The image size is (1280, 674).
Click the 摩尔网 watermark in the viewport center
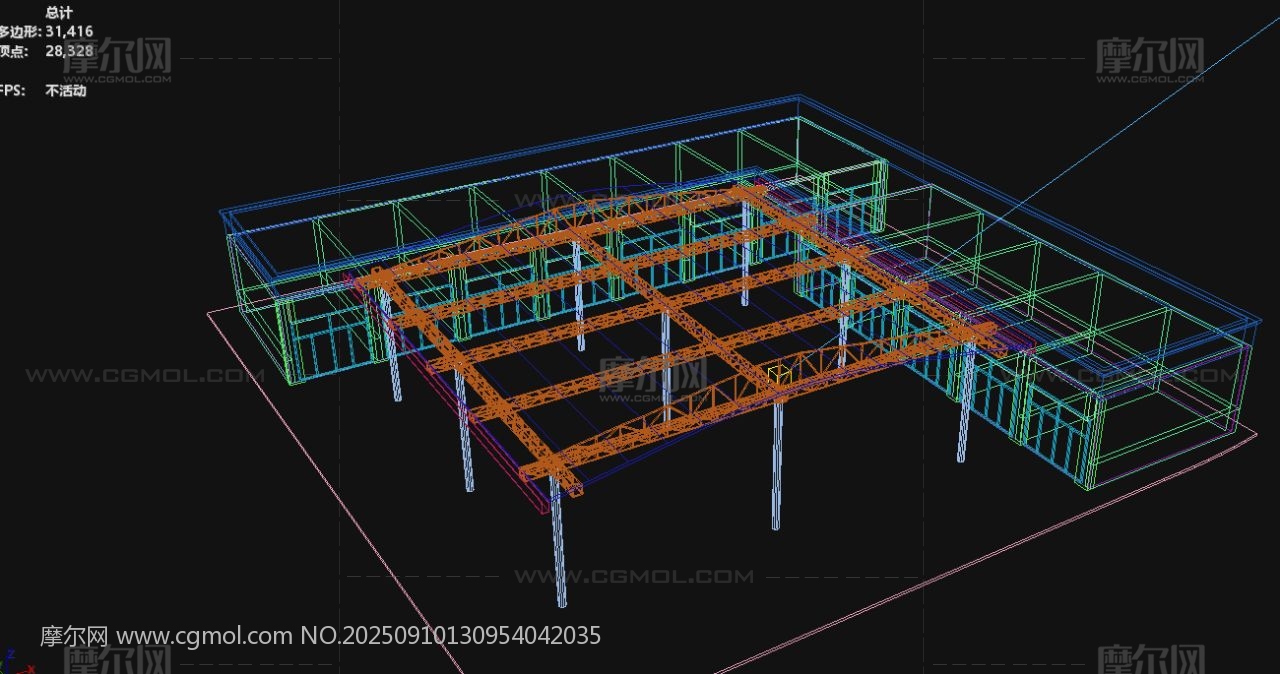[652, 376]
